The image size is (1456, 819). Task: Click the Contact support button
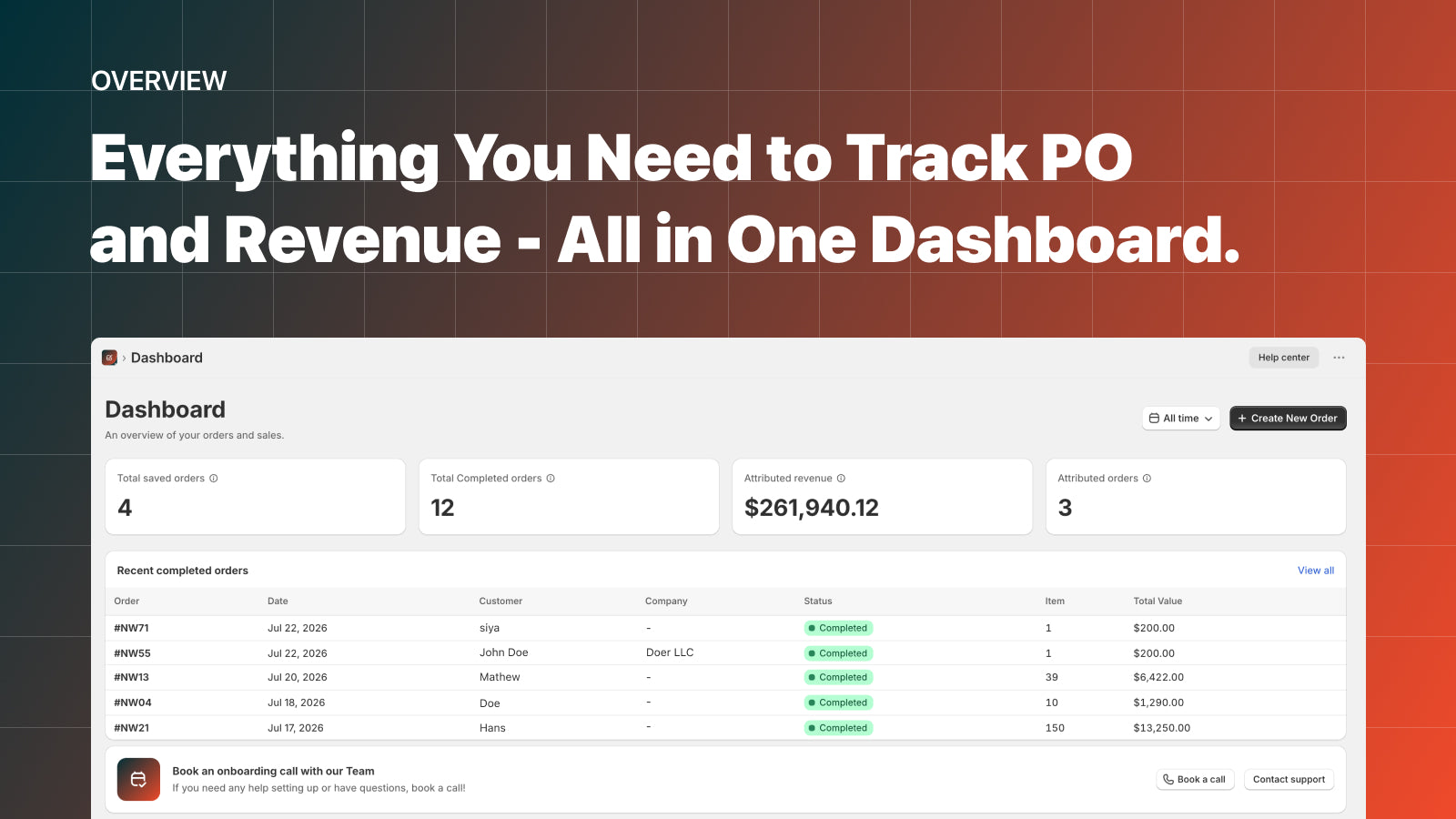tap(1289, 780)
